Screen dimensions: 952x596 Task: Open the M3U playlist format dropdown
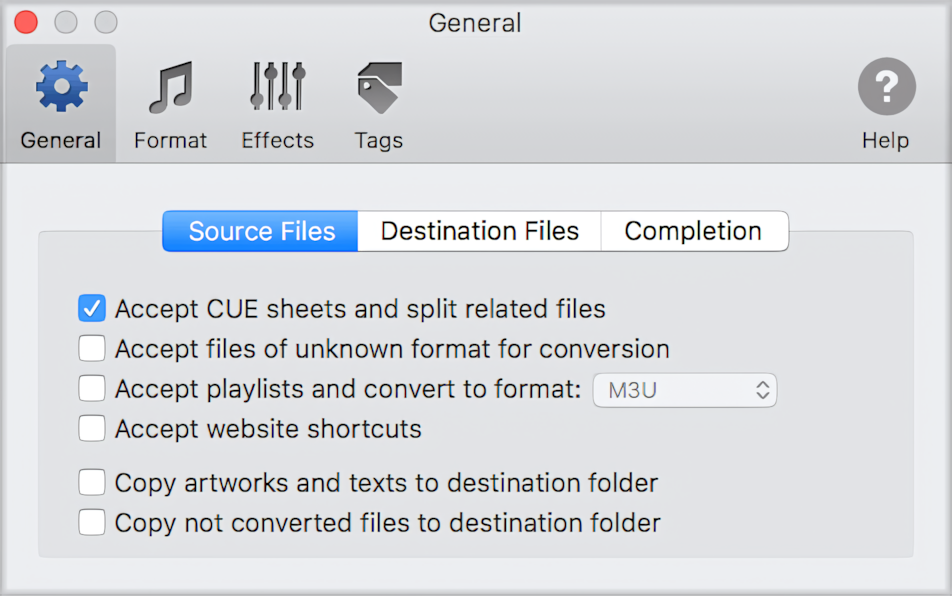tap(685, 390)
